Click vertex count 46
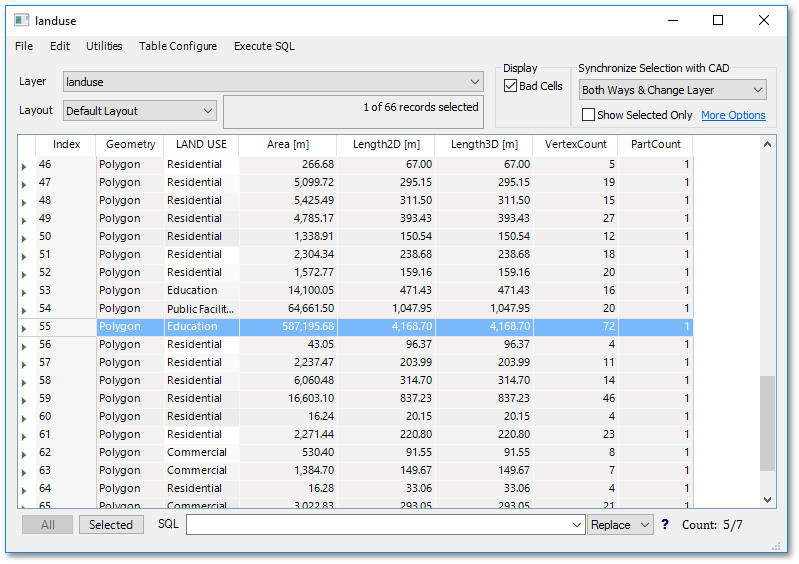This screenshot has width=799, height=564. (576, 398)
